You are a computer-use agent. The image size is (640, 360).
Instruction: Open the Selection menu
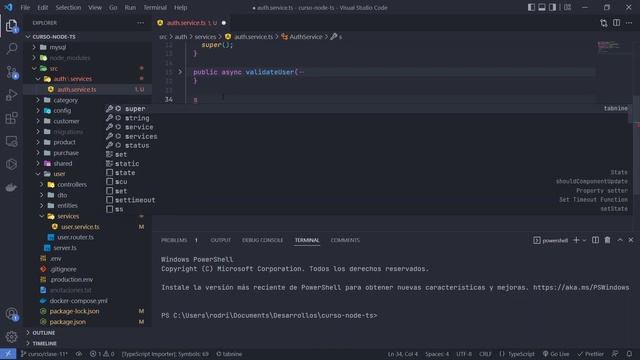tap(68, 7)
